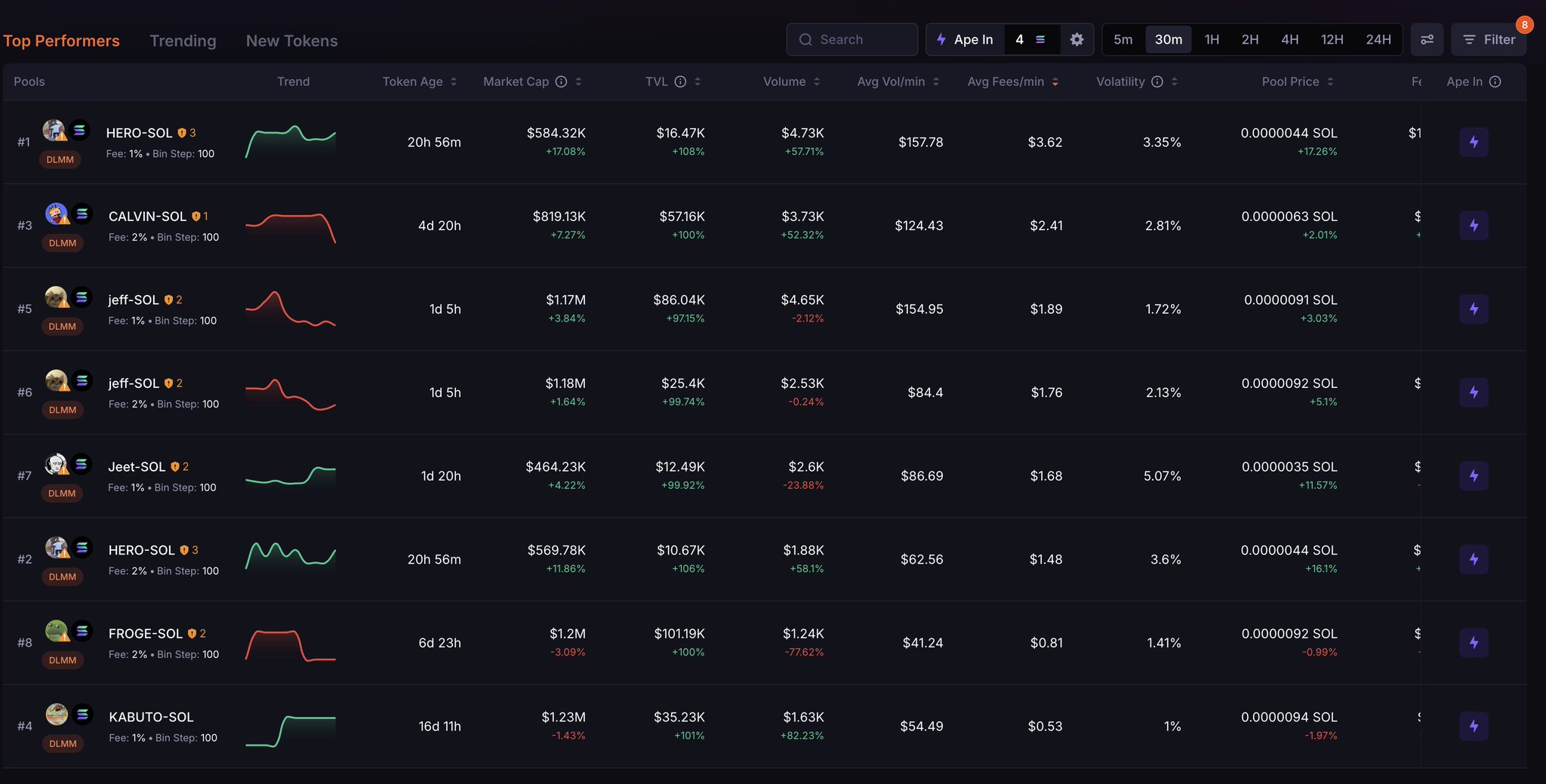
Task: Open the Filter button
Action: click(1489, 39)
